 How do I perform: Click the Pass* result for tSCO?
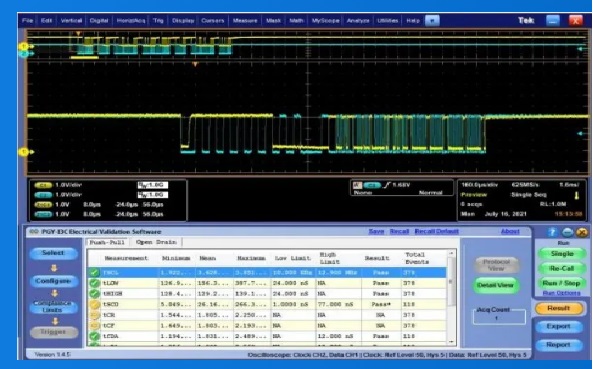click(381, 304)
